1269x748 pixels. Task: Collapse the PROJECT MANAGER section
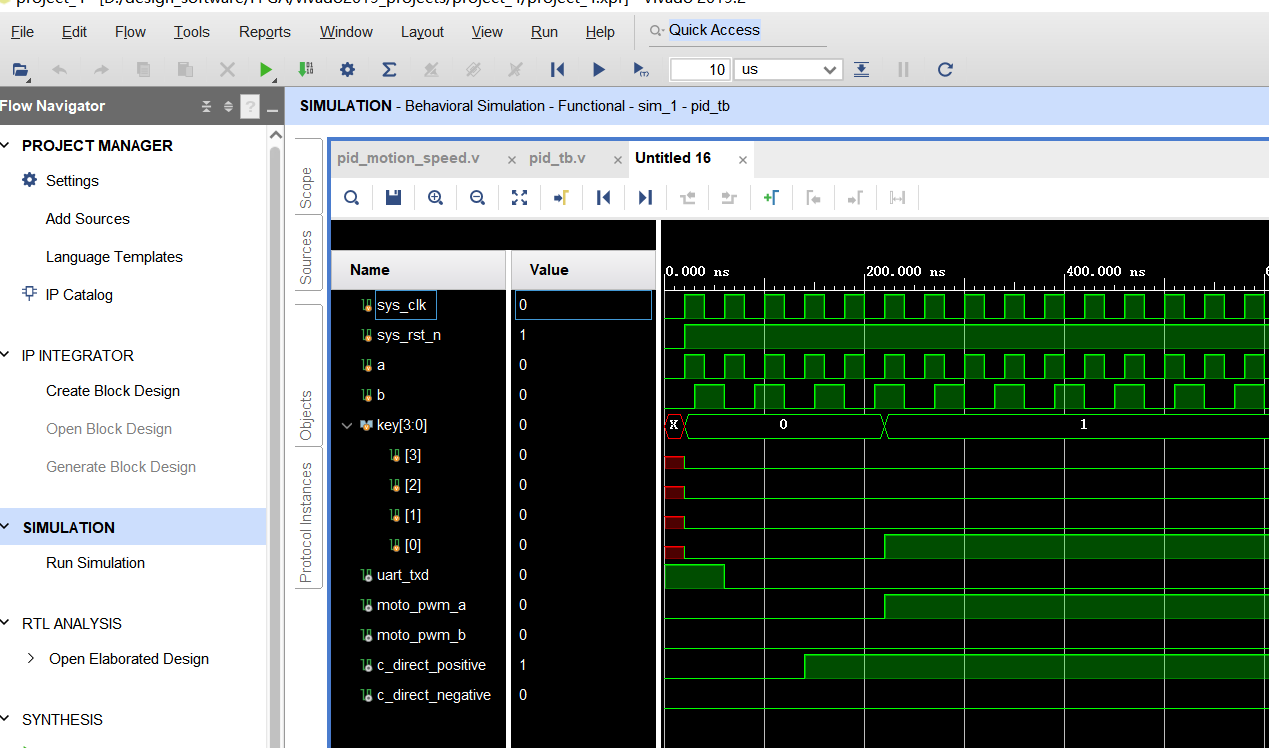6,145
